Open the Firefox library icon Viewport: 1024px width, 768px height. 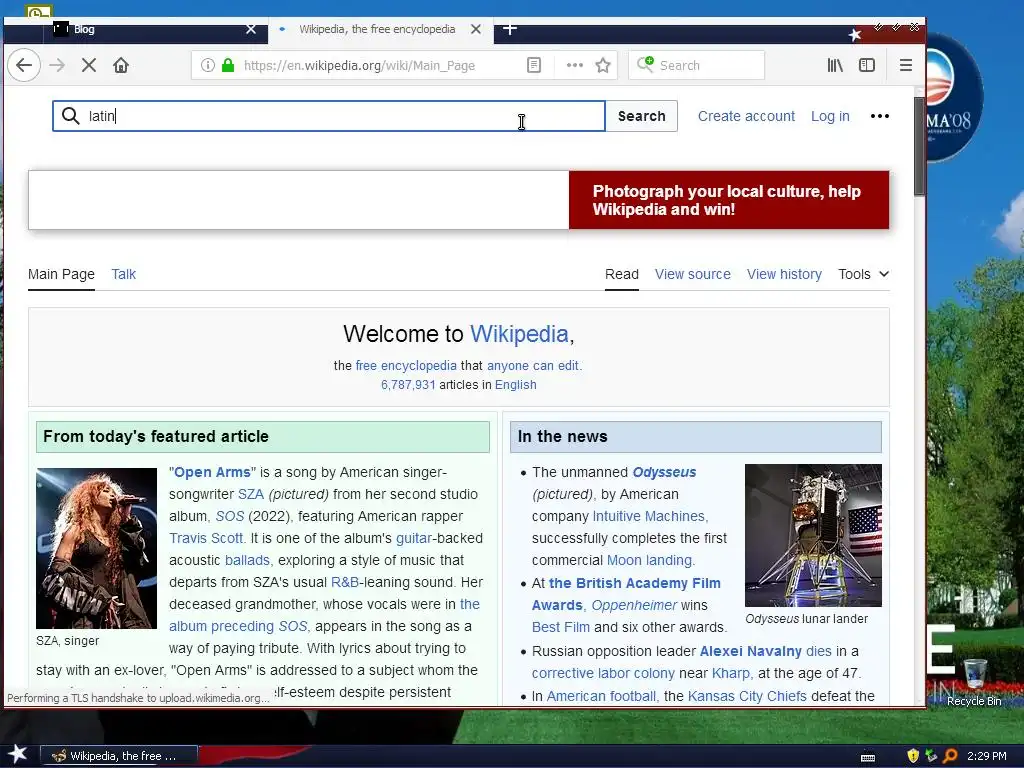pos(835,65)
